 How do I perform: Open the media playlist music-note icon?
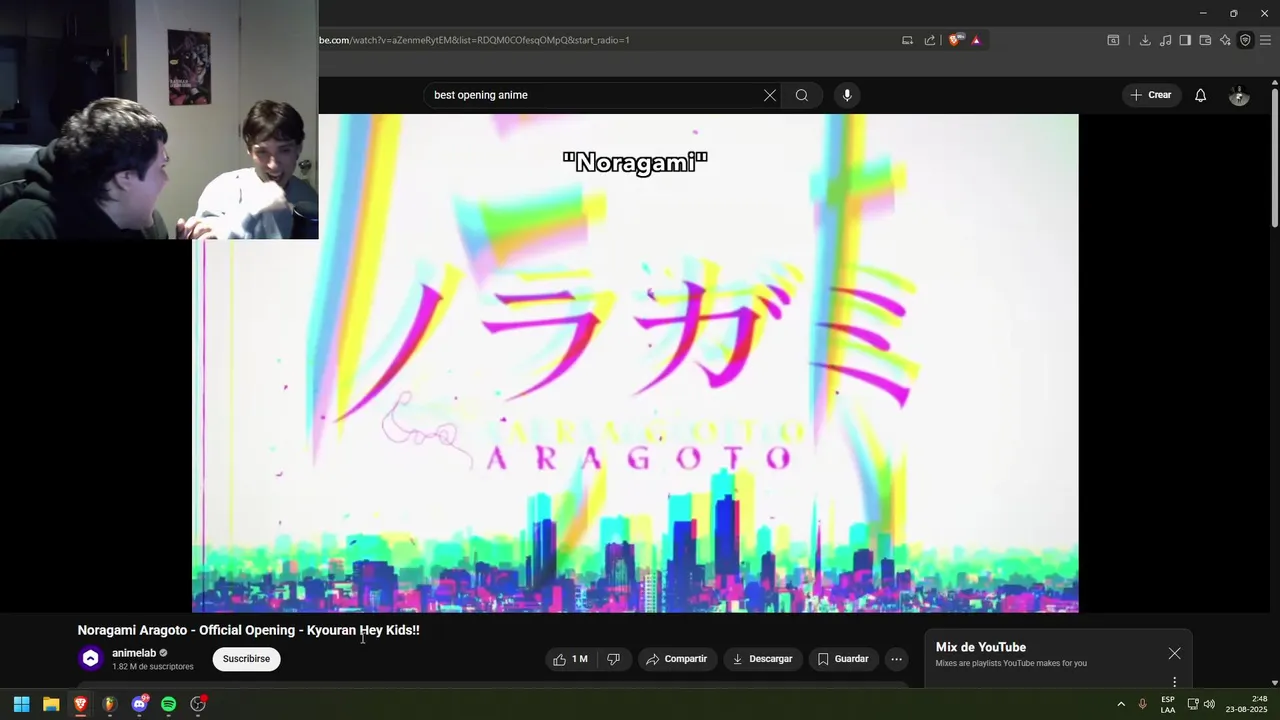1165,40
